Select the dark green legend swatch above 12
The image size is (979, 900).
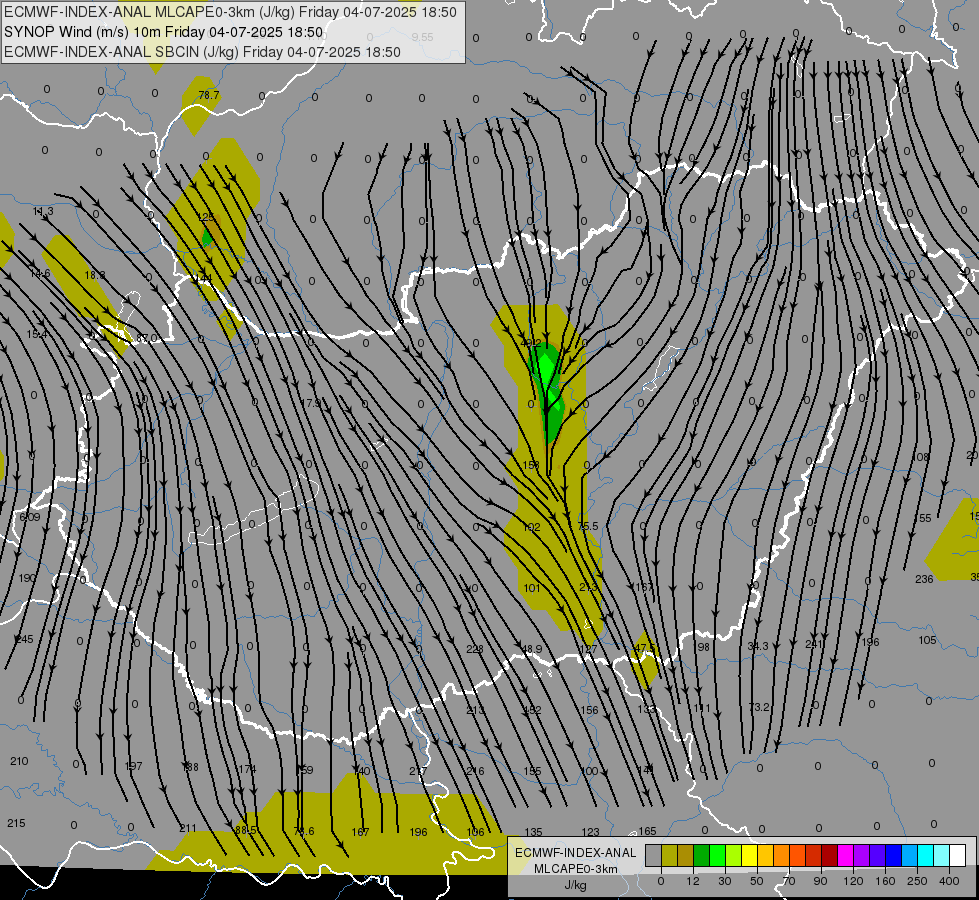(x=701, y=856)
